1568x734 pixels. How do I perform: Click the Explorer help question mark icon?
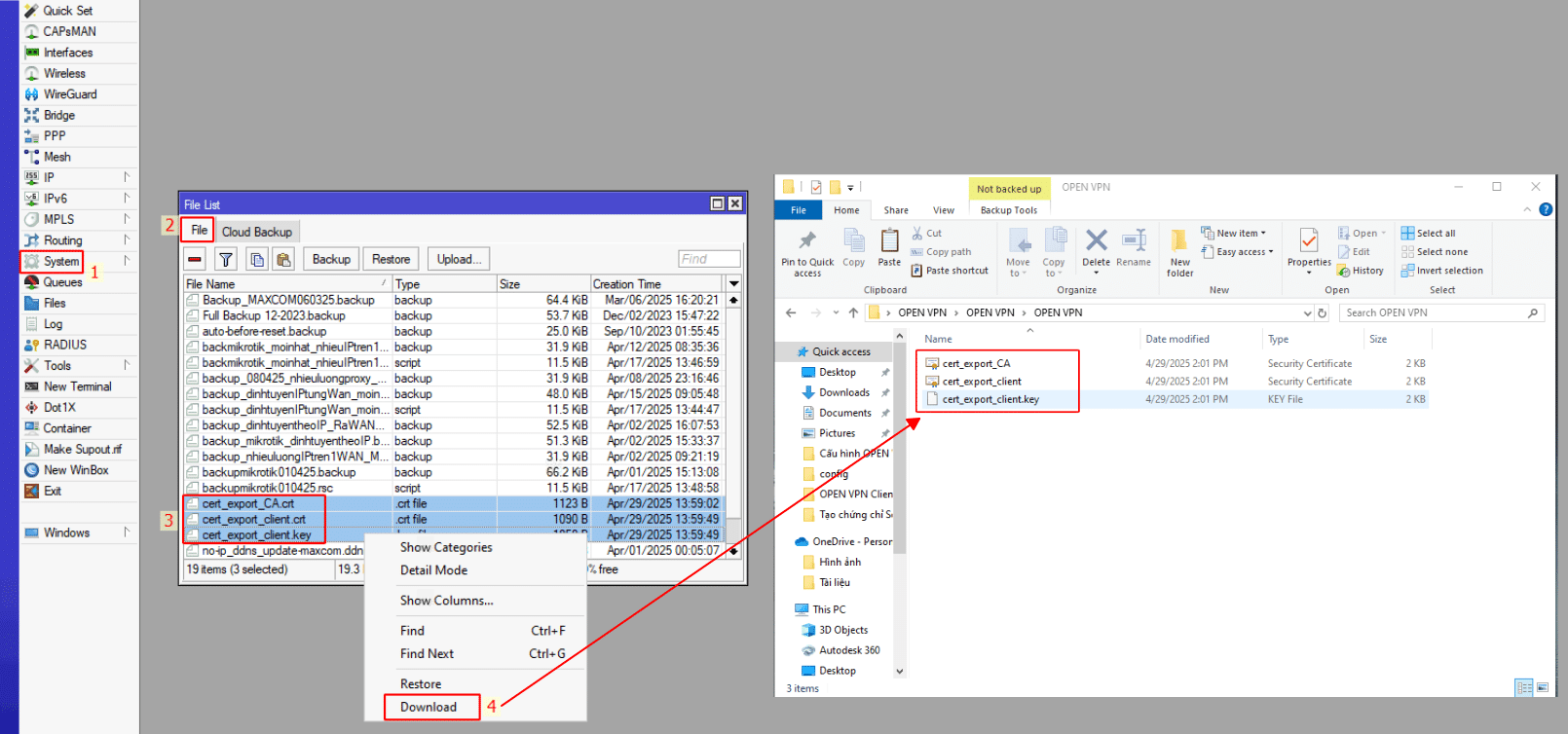(x=1546, y=209)
